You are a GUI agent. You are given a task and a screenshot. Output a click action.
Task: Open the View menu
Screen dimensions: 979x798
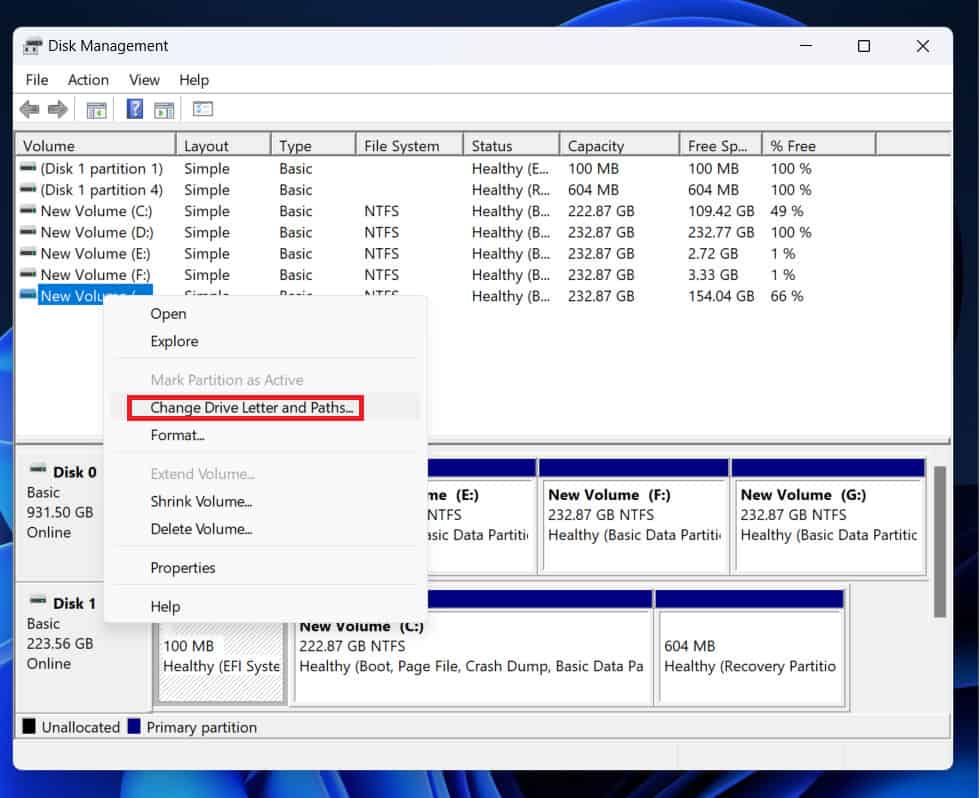point(144,80)
